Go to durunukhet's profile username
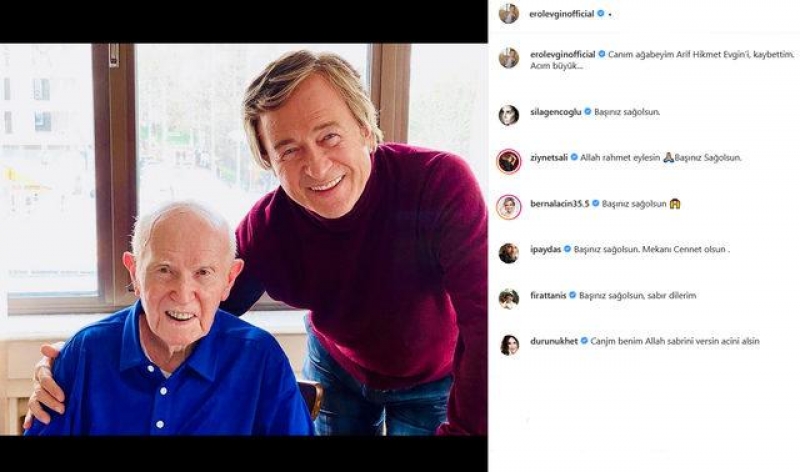The height and width of the screenshot is (472, 800). pyautogui.click(x=554, y=341)
